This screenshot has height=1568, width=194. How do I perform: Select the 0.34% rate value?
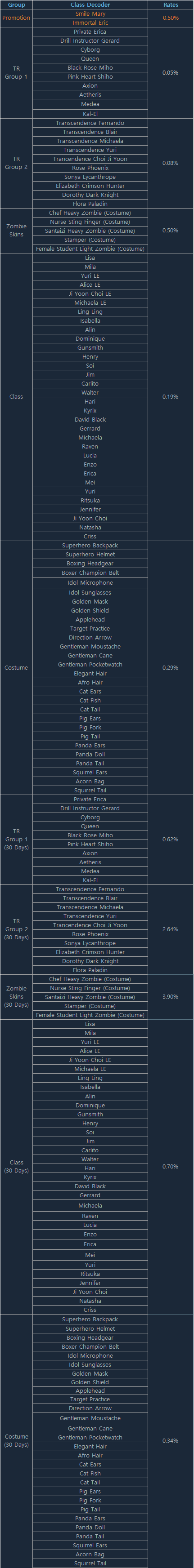coord(171,1441)
